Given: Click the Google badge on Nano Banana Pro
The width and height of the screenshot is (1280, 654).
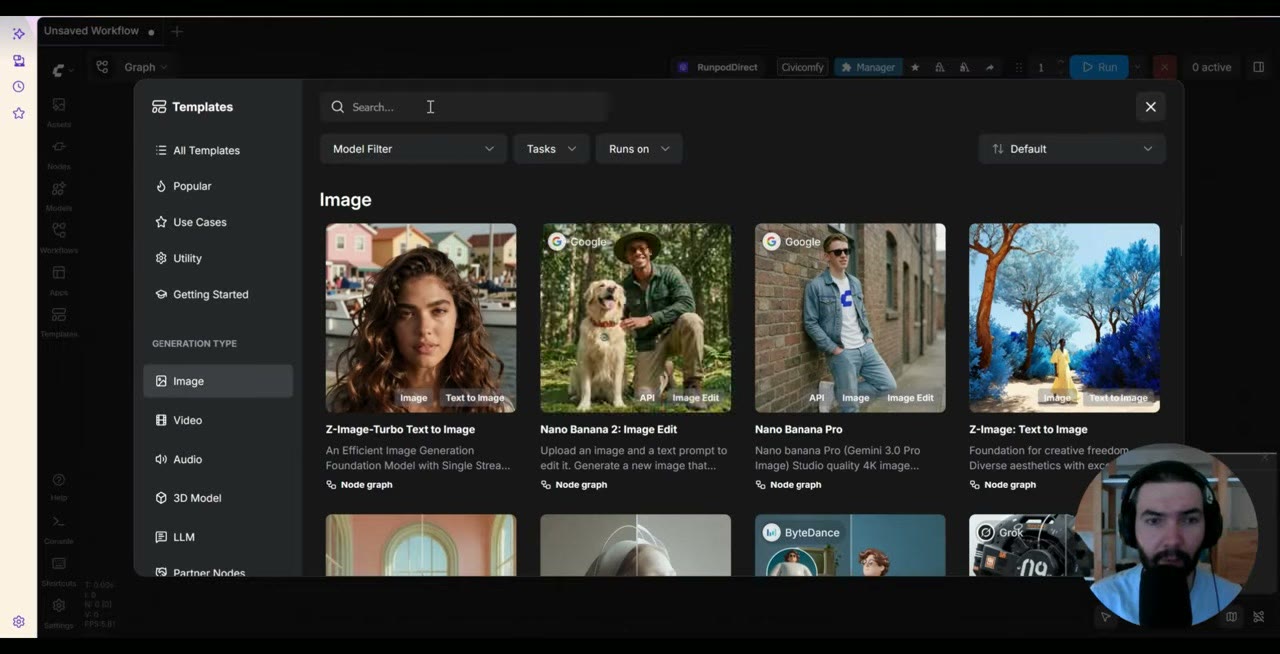Looking at the screenshot, I should click(x=791, y=242).
